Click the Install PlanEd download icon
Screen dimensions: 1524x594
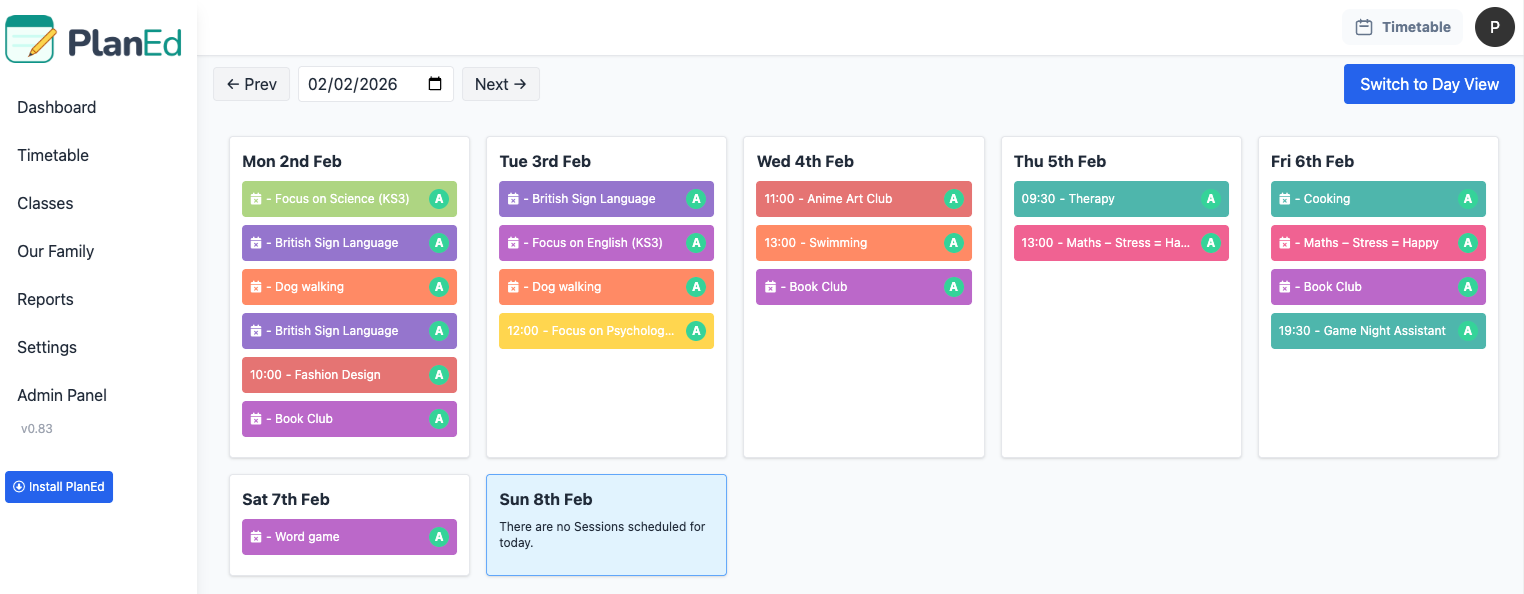21,487
